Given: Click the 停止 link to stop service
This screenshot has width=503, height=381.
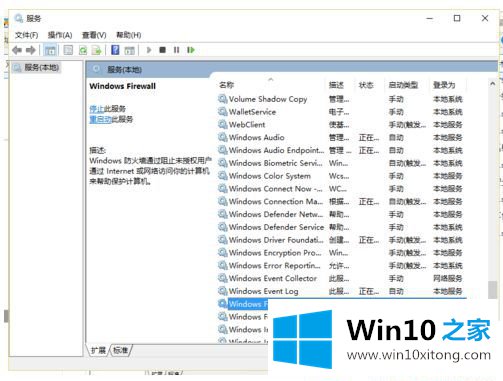Looking at the screenshot, I should pos(97,109).
